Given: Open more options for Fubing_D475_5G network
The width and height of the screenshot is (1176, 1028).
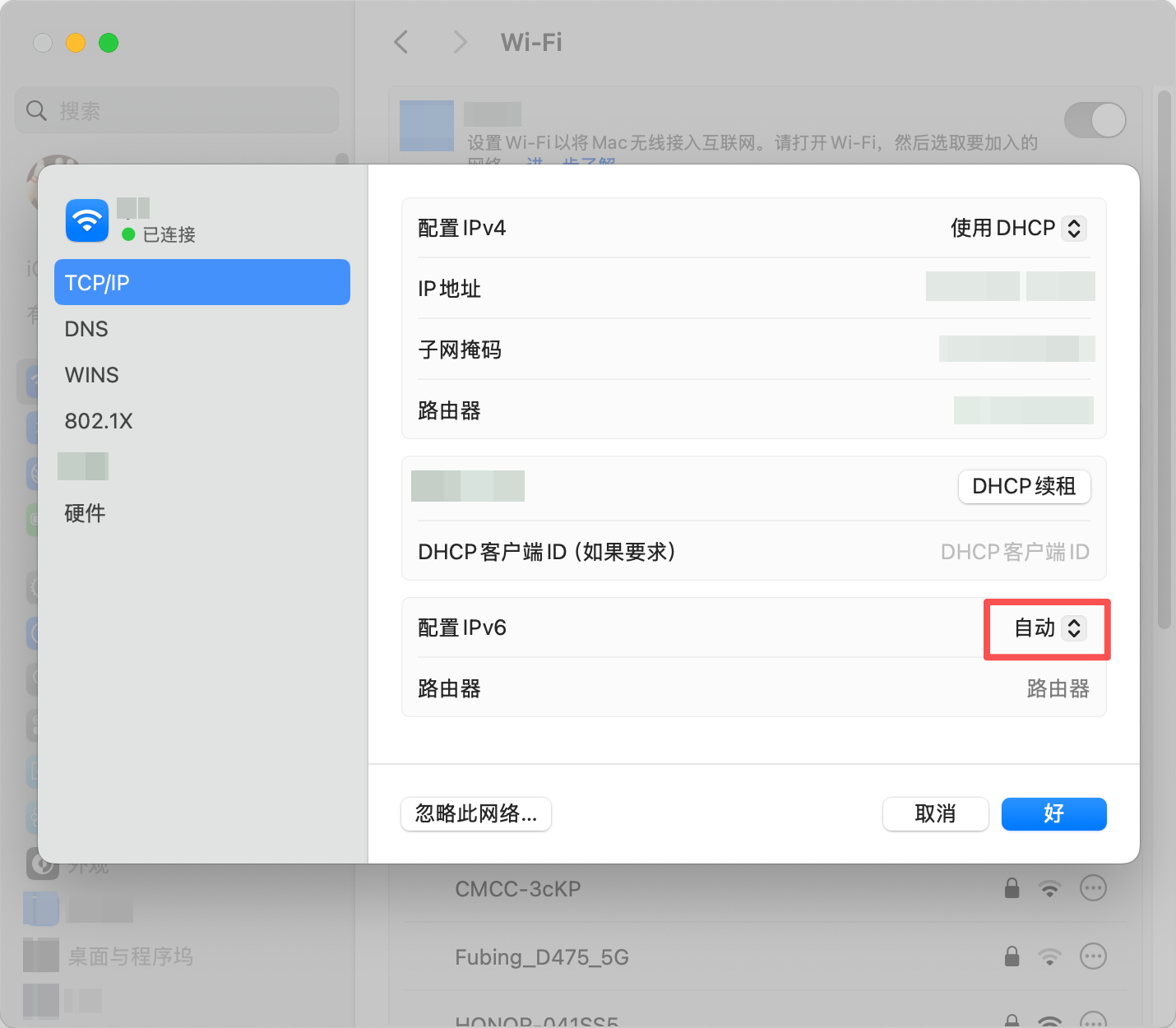Looking at the screenshot, I should pyautogui.click(x=1093, y=956).
